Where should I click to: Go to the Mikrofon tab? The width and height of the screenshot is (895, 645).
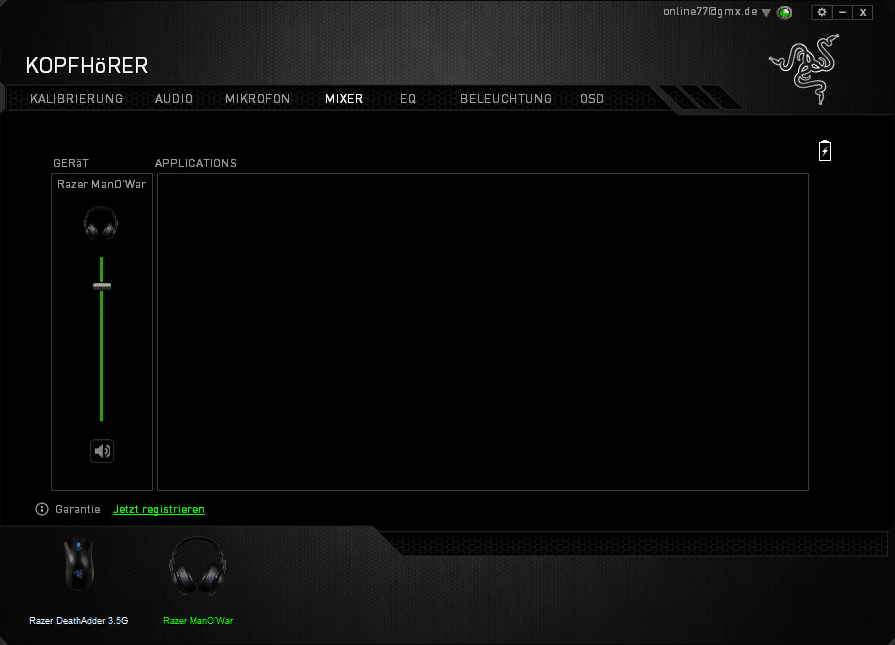(257, 99)
